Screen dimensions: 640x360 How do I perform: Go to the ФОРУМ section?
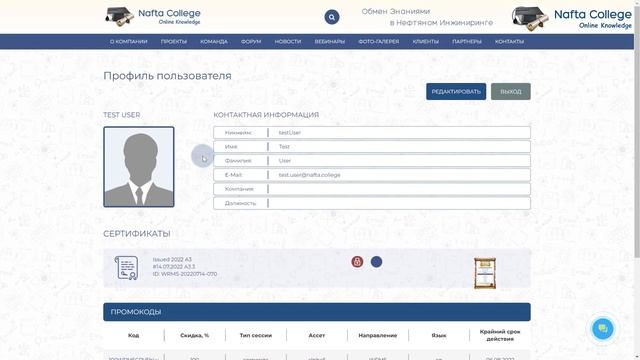(x=251, y=42)
